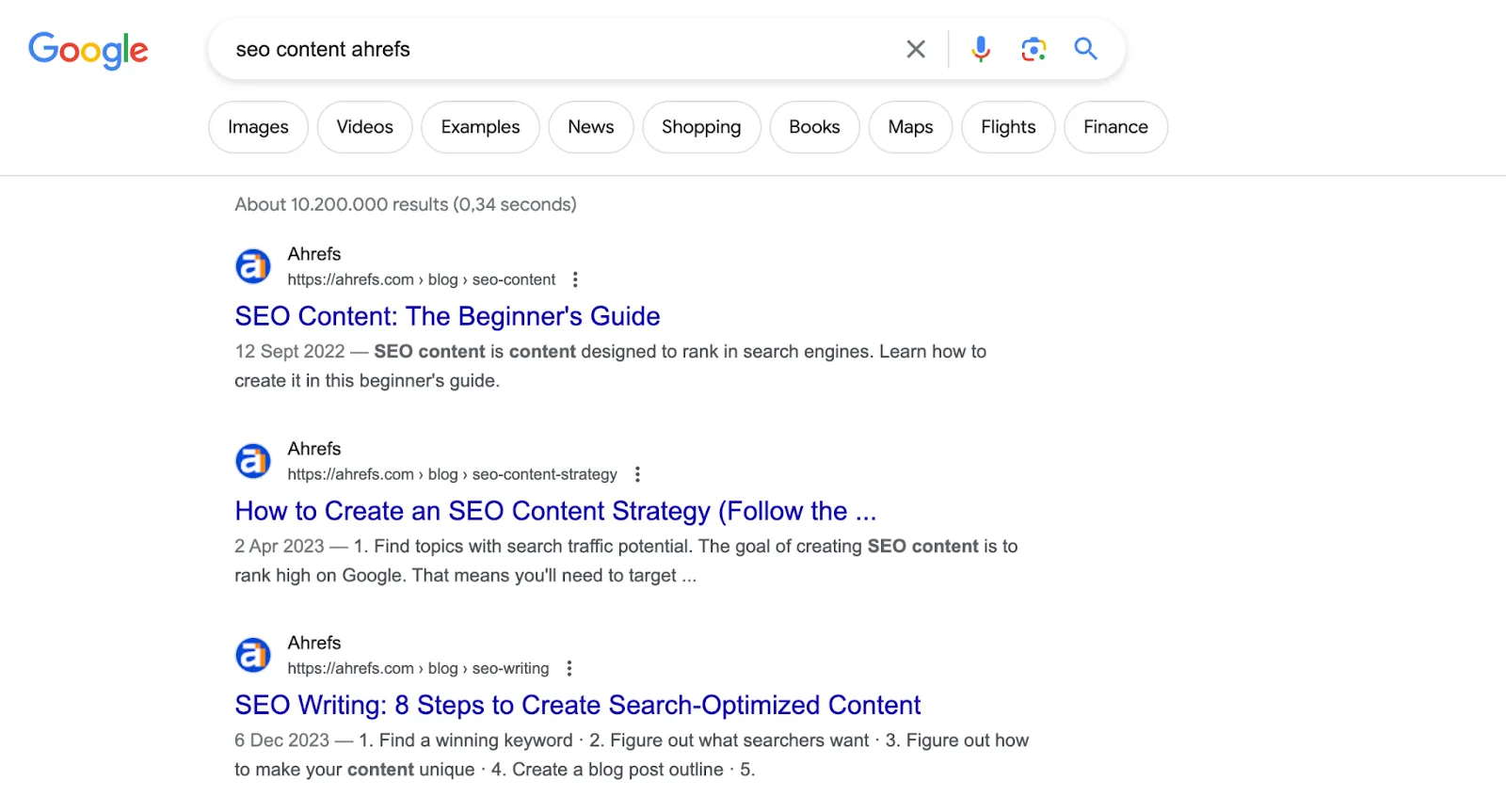The height and width of the screenshot is (812, 1506).
Task: Open "How to Create an SEO Content Strategy" result
Action: [x=555, y=511]
